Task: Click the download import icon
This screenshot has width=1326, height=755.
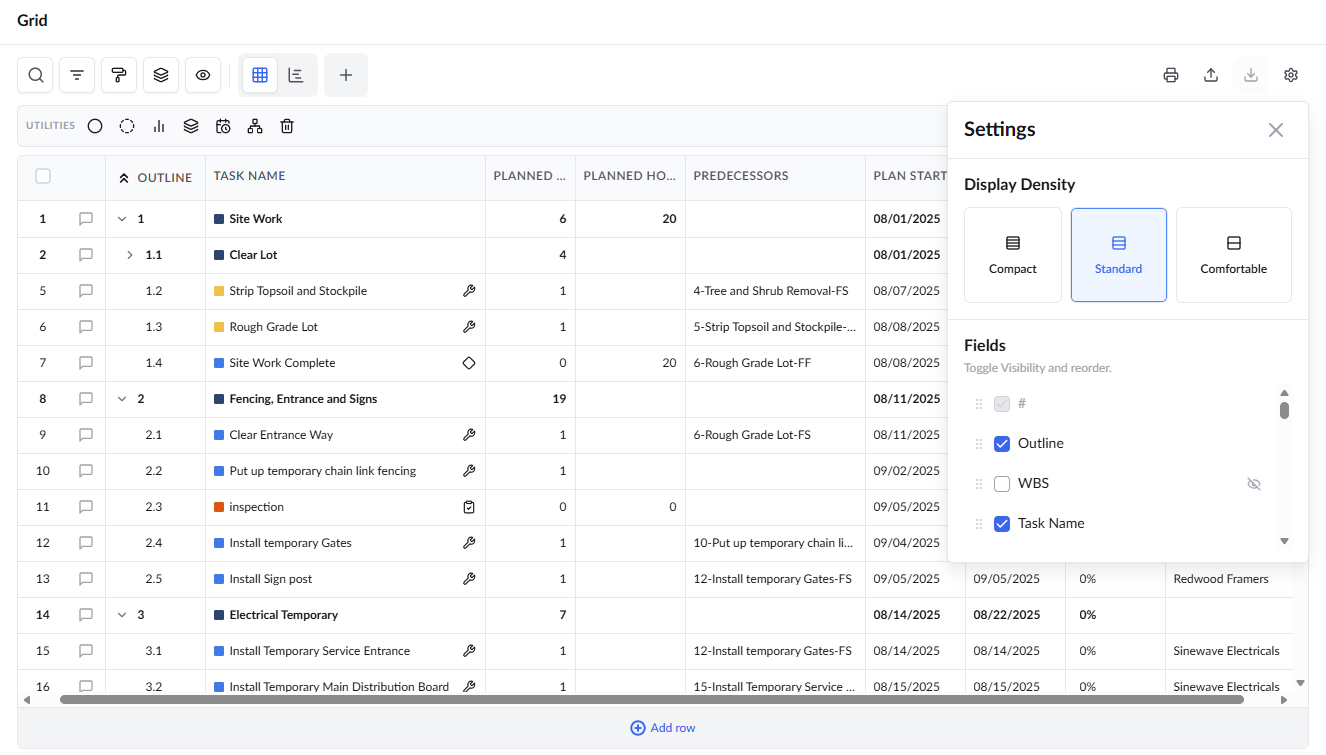Action: pos(1251,75)
